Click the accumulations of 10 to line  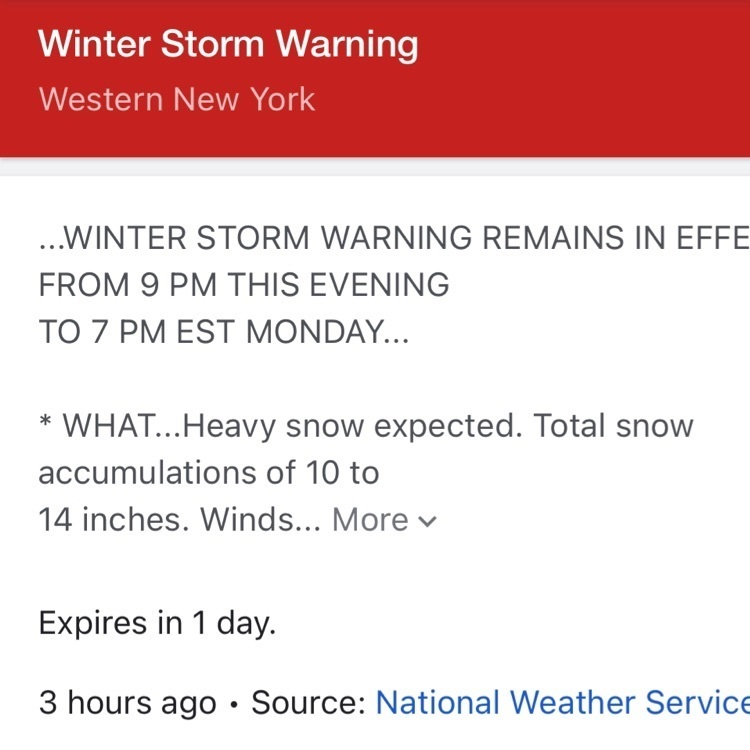click(208, 472)
